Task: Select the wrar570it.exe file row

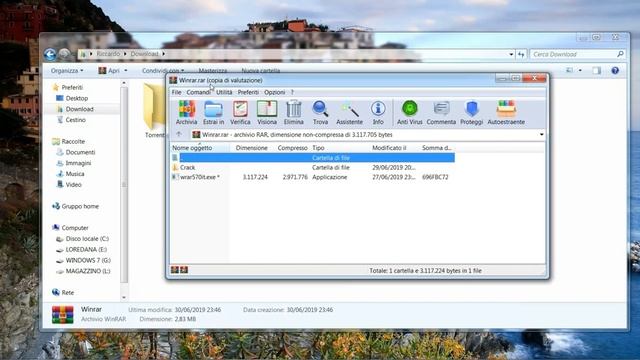Action: click(x=313, y=177)
